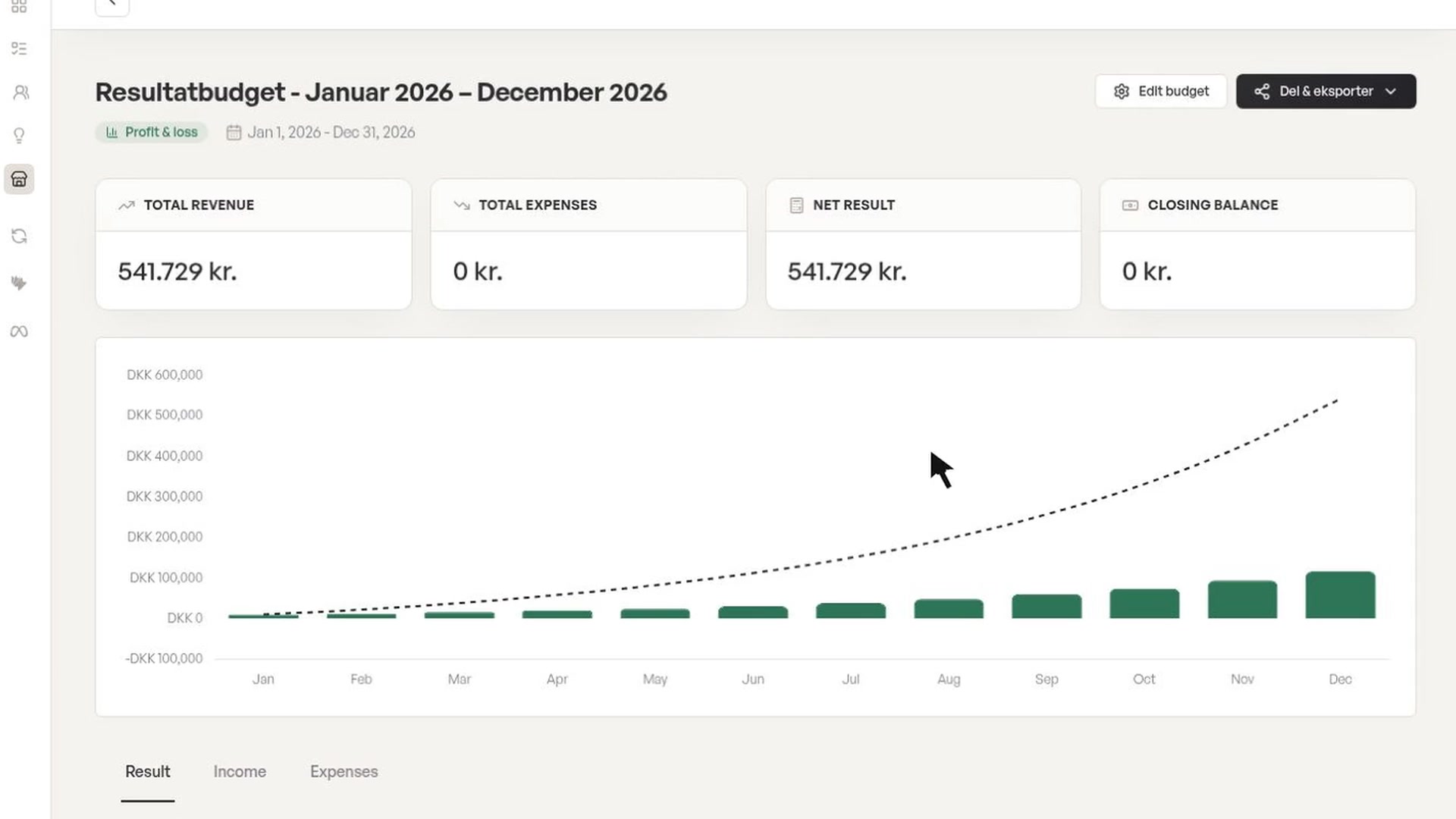
Task: Click the Profit & loss badge
Action: point(152,132)
